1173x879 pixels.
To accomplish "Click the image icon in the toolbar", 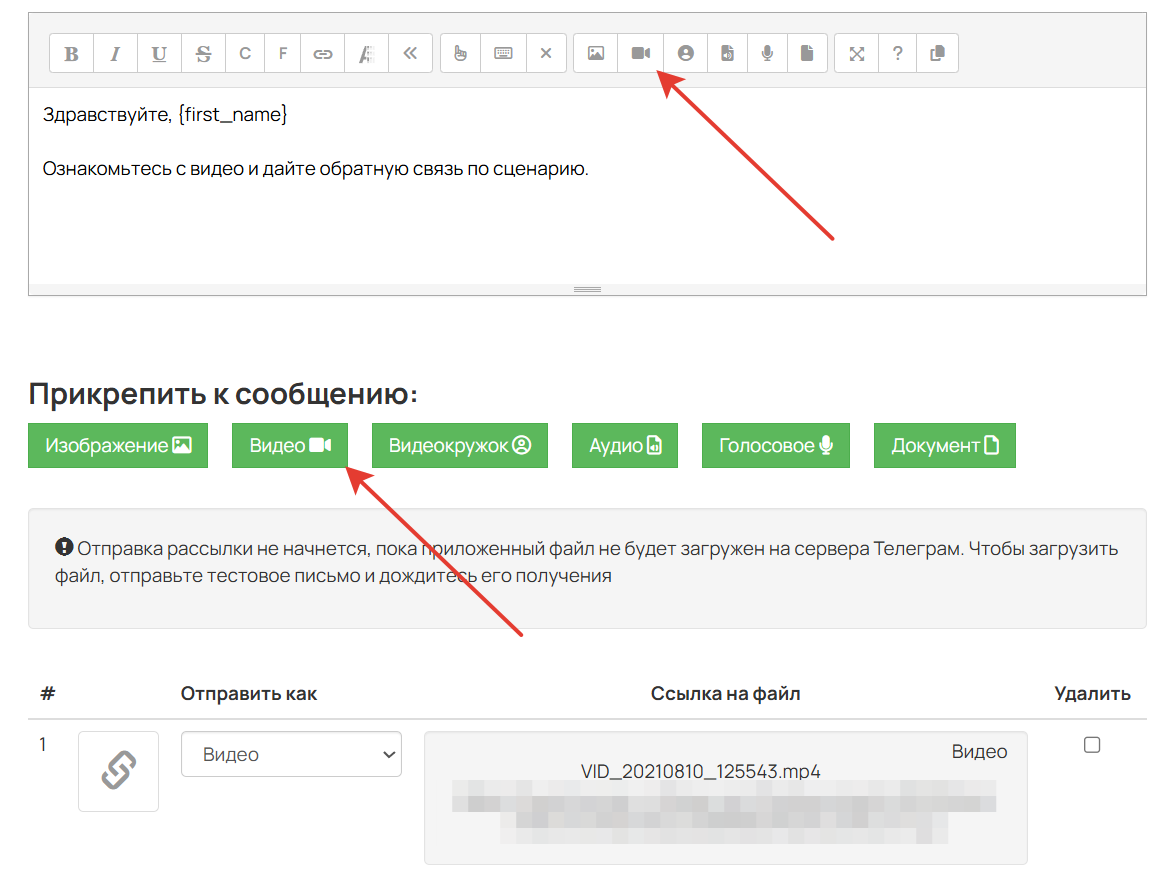I will (595, 53).
